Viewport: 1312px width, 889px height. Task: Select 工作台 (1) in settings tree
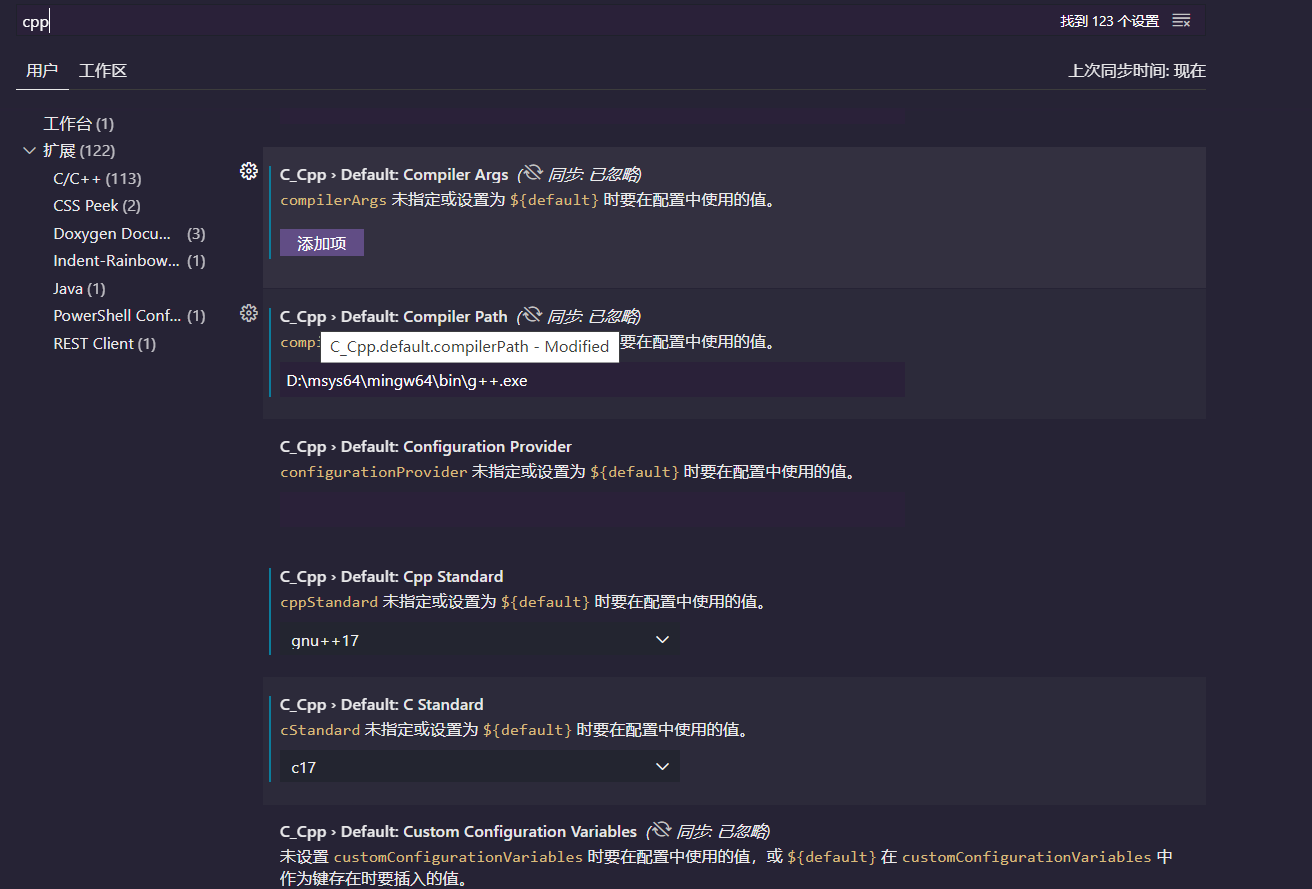pyautogui.click(x=79, y=124)
